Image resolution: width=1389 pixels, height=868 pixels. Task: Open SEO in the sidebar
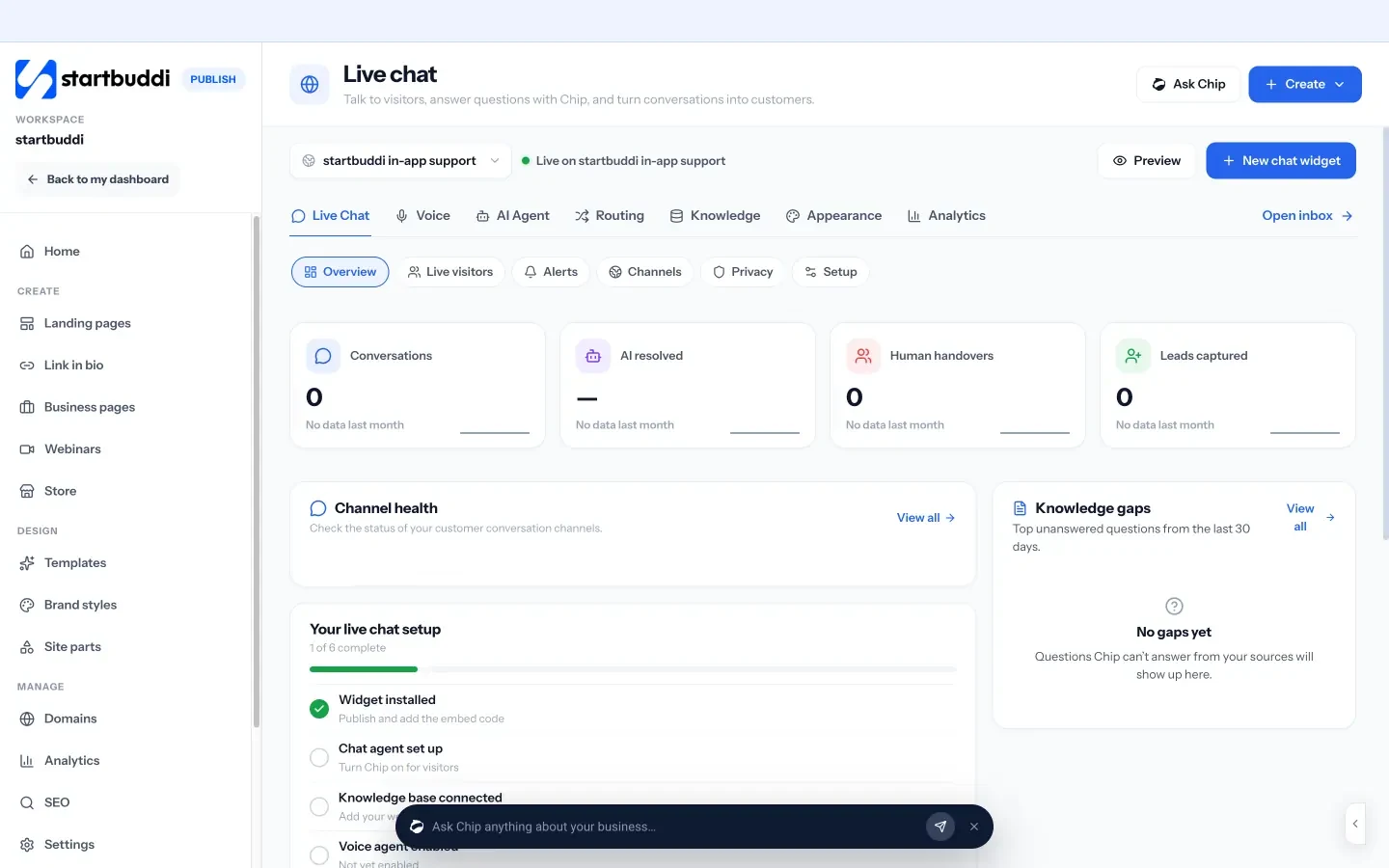125,802
